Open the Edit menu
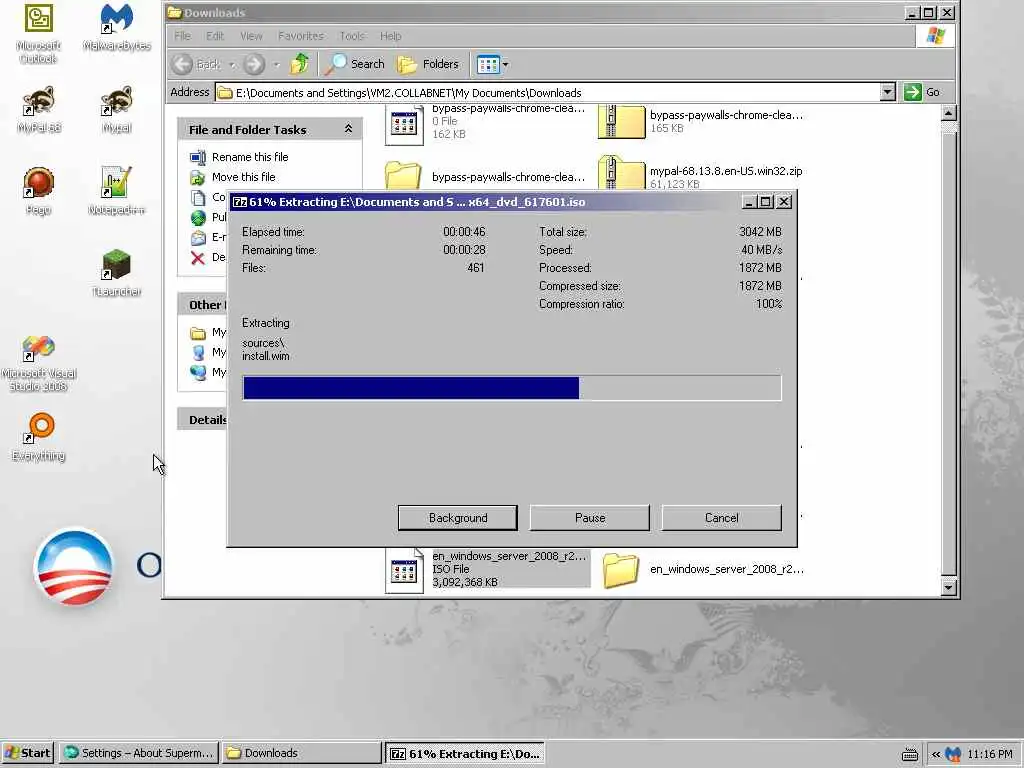1024x768 pixels. [x=215, y=36]
